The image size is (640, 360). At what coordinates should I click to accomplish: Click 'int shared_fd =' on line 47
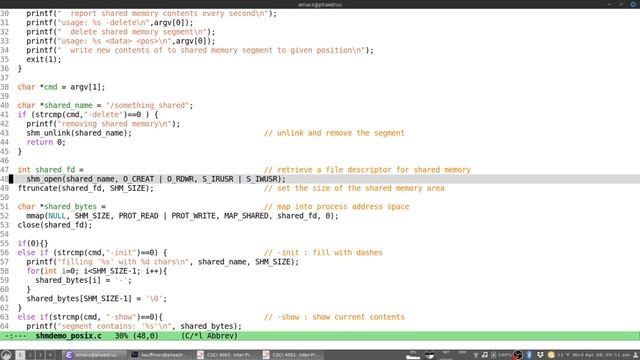[51, 170]
